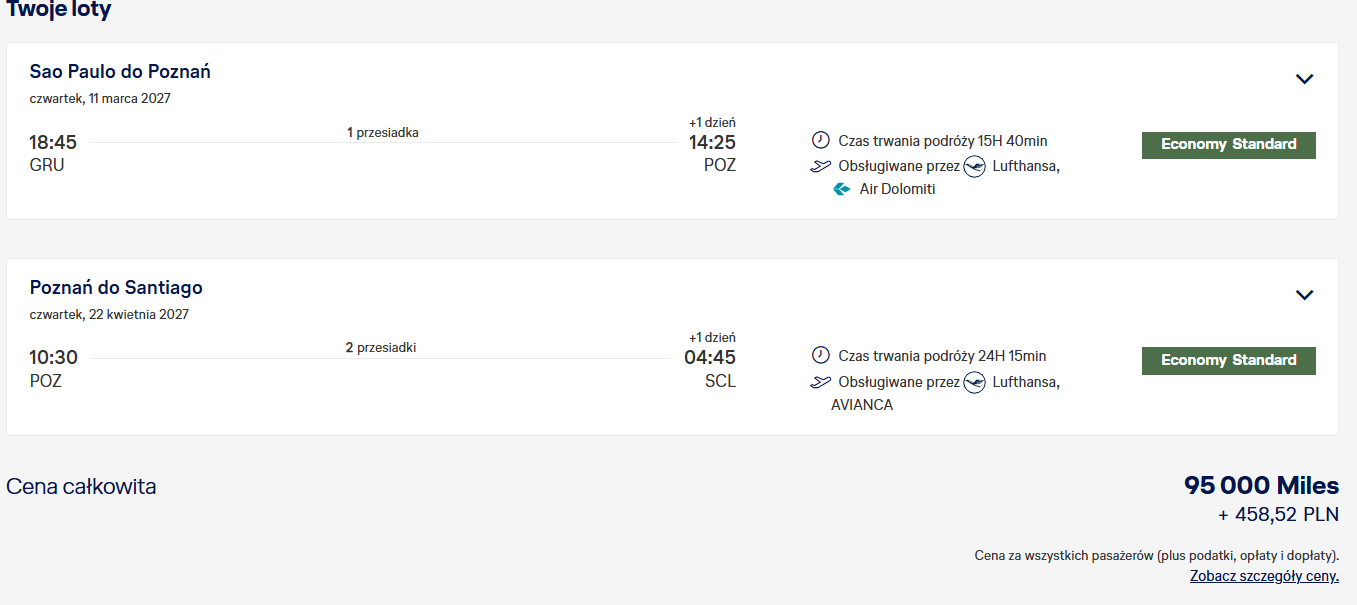Click the AVIANCA operator text
1357x605 pixels.
tap(862, 405)
